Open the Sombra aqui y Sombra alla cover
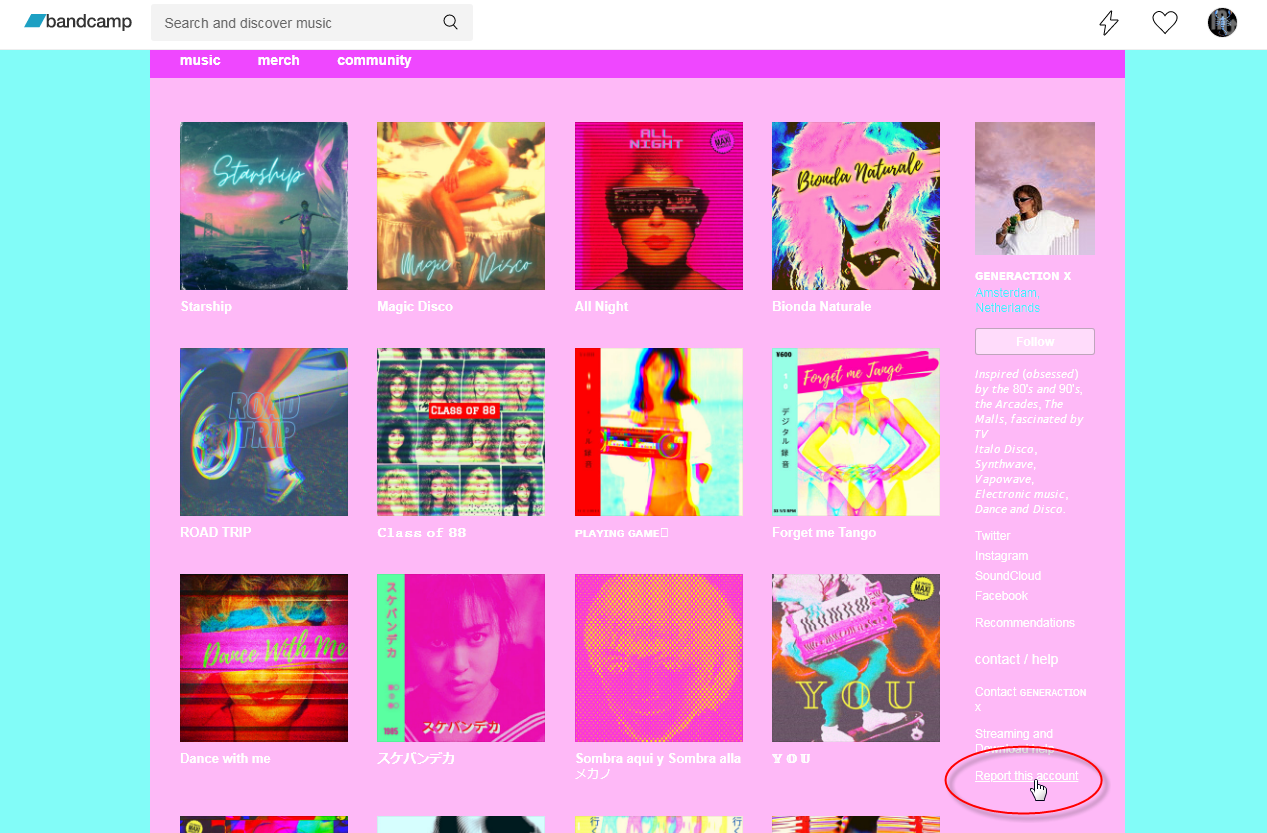This screenshot has width=1267, height=833. 659,658
